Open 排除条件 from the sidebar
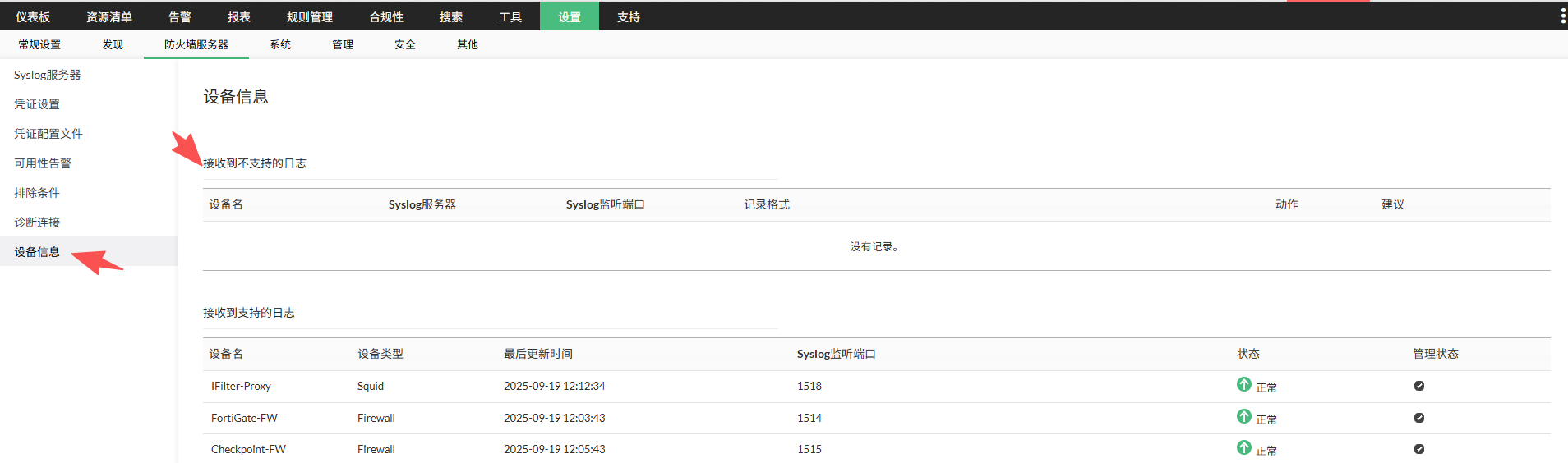This screenshot has height=463, width=1568. click(x=37, y=193)
